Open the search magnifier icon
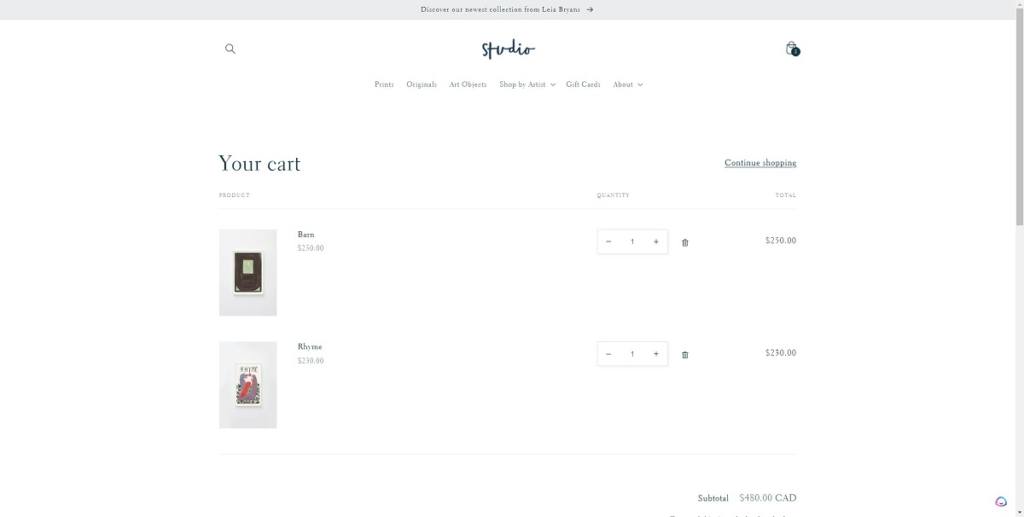1024x517 pixels. click(230, 48)
